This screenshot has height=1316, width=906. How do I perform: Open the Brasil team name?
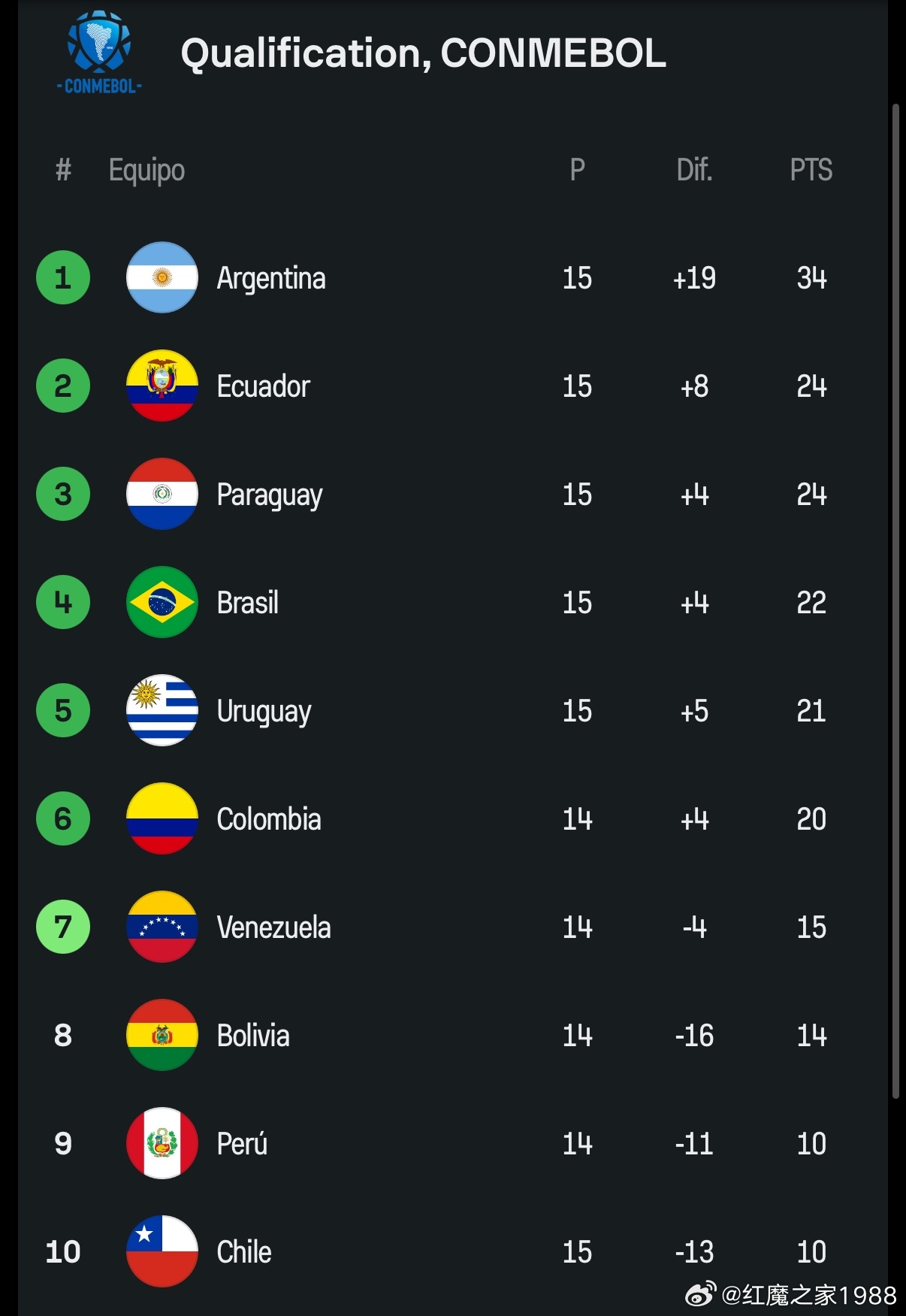pos(247,603)
